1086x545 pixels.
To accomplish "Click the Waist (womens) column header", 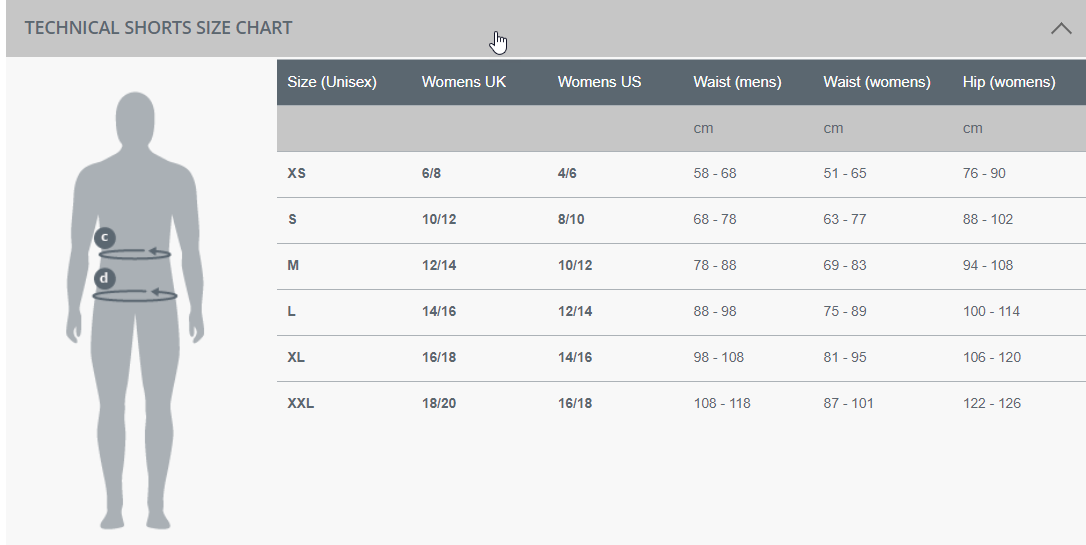I will click(x=877, y=82).
